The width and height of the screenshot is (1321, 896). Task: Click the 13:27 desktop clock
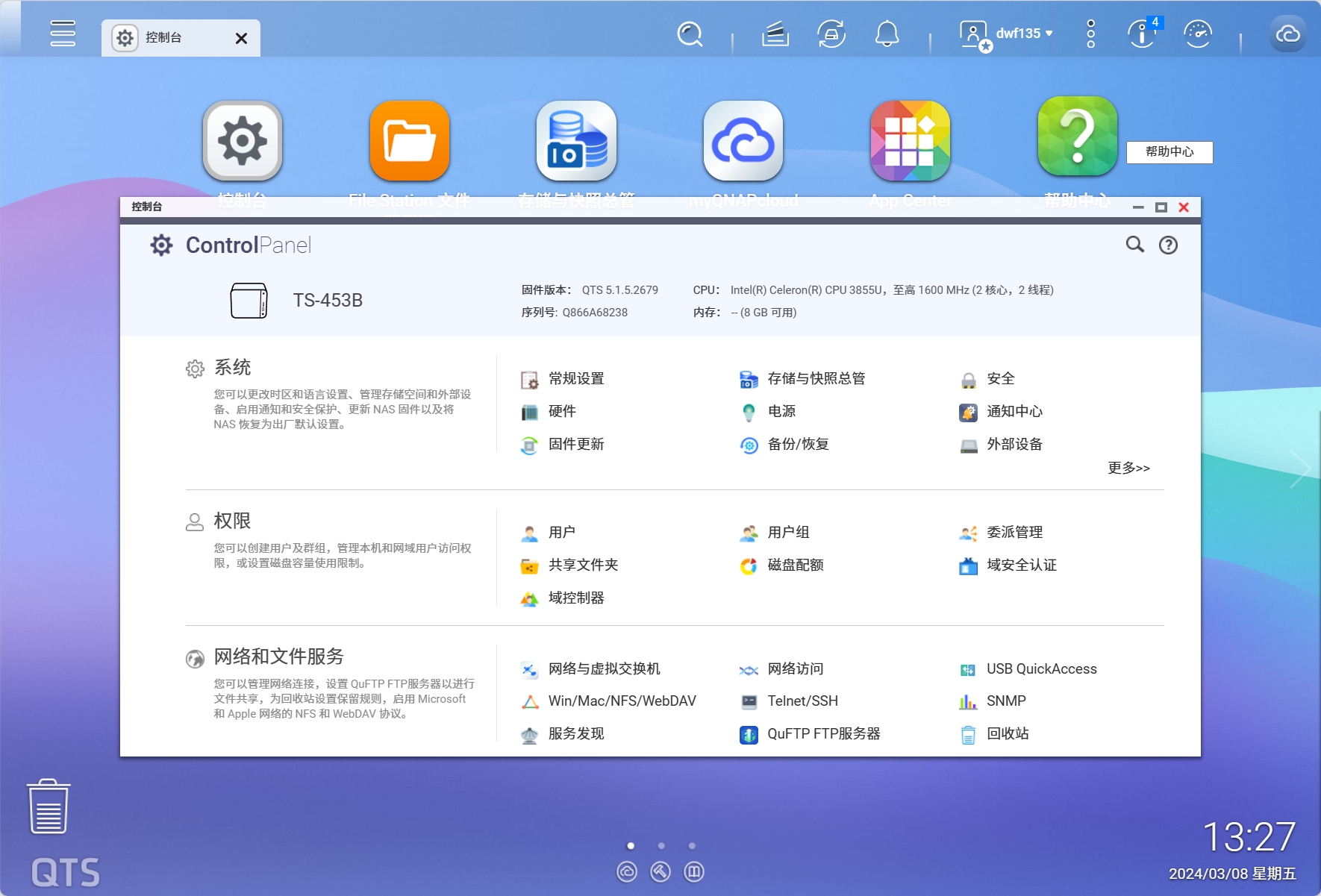click(x=1249, y=837)
